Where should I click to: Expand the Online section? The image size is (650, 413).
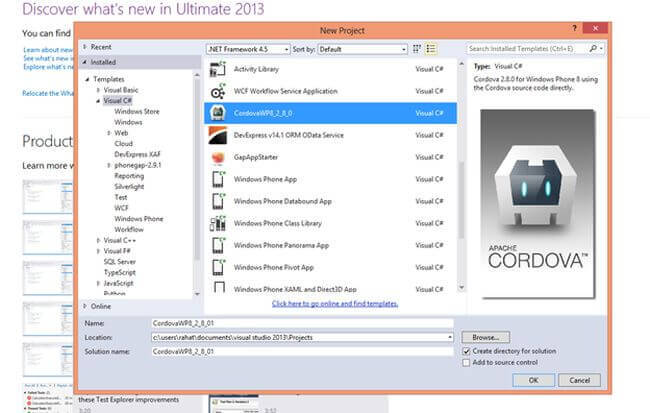pyautogui.click(x=85, y=306)
